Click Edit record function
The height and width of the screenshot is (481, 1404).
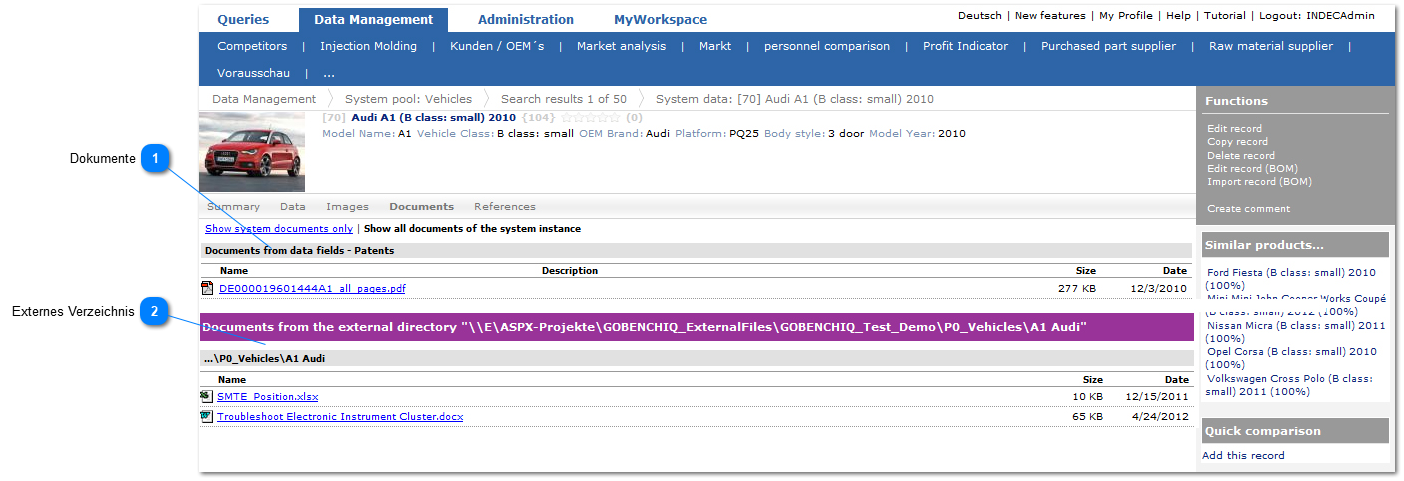[x=1234, y=129]
